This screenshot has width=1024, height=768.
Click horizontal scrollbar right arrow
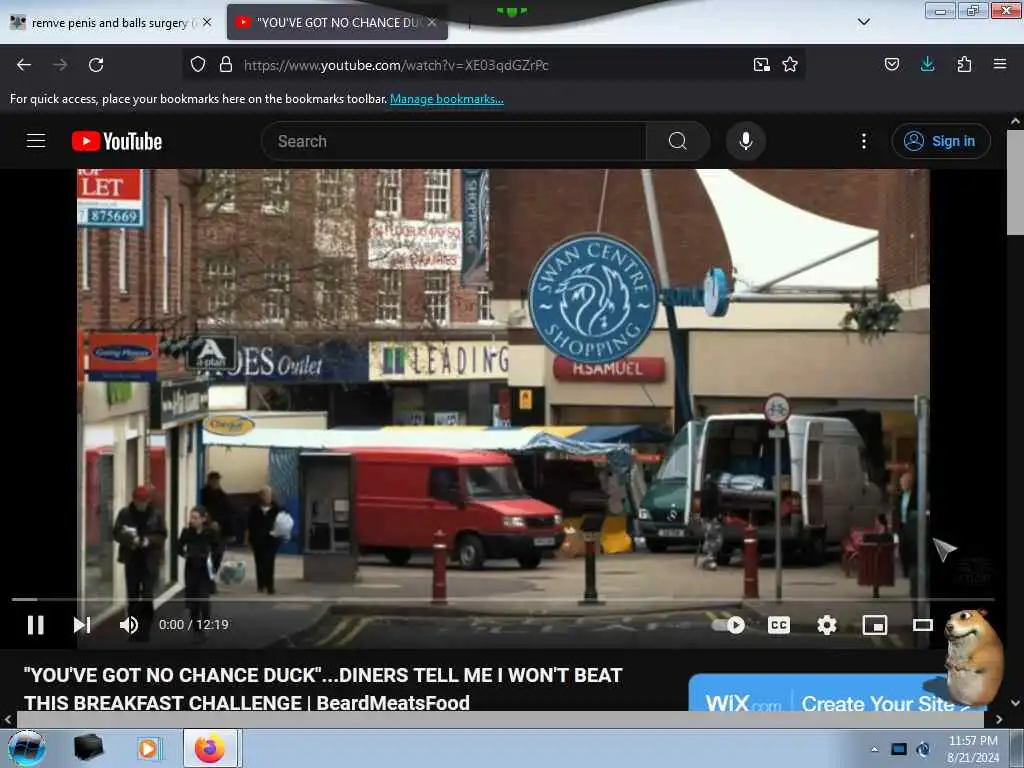tap(999, 720)
